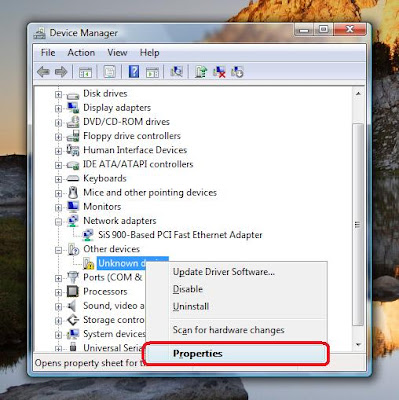Click the IDE ATA/ATAPI controllers icon
Viewport: 399px width, 400px height.
[73, 164]
